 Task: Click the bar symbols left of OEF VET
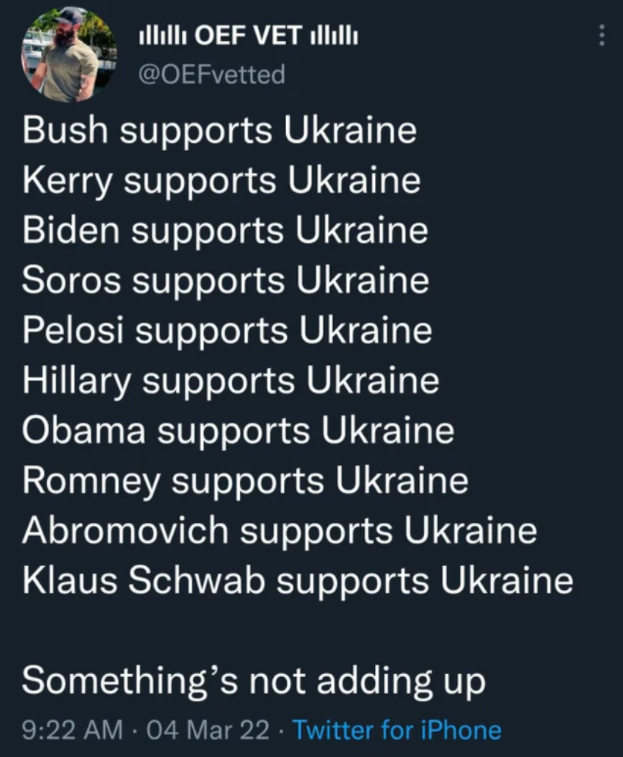[x=164, y=36]
